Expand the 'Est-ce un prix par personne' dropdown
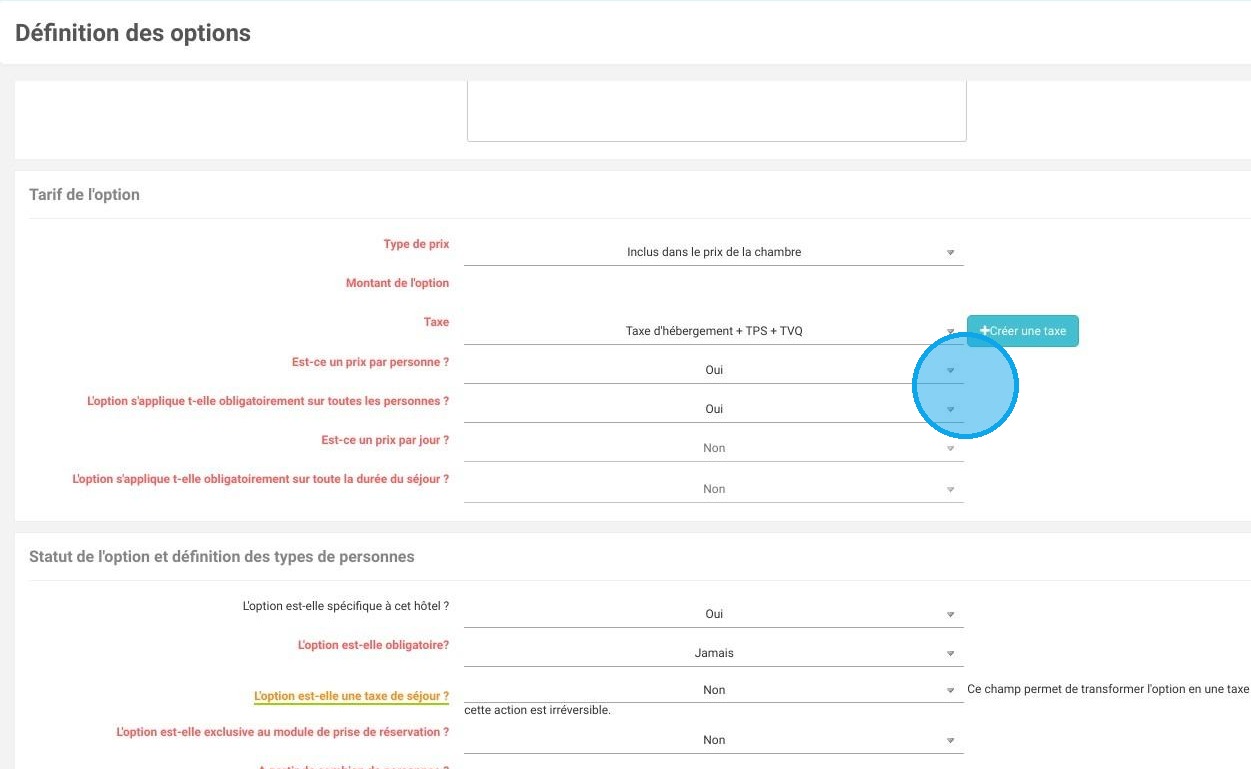This screenshot has width=1251, height=769. [x=713, y=370]
